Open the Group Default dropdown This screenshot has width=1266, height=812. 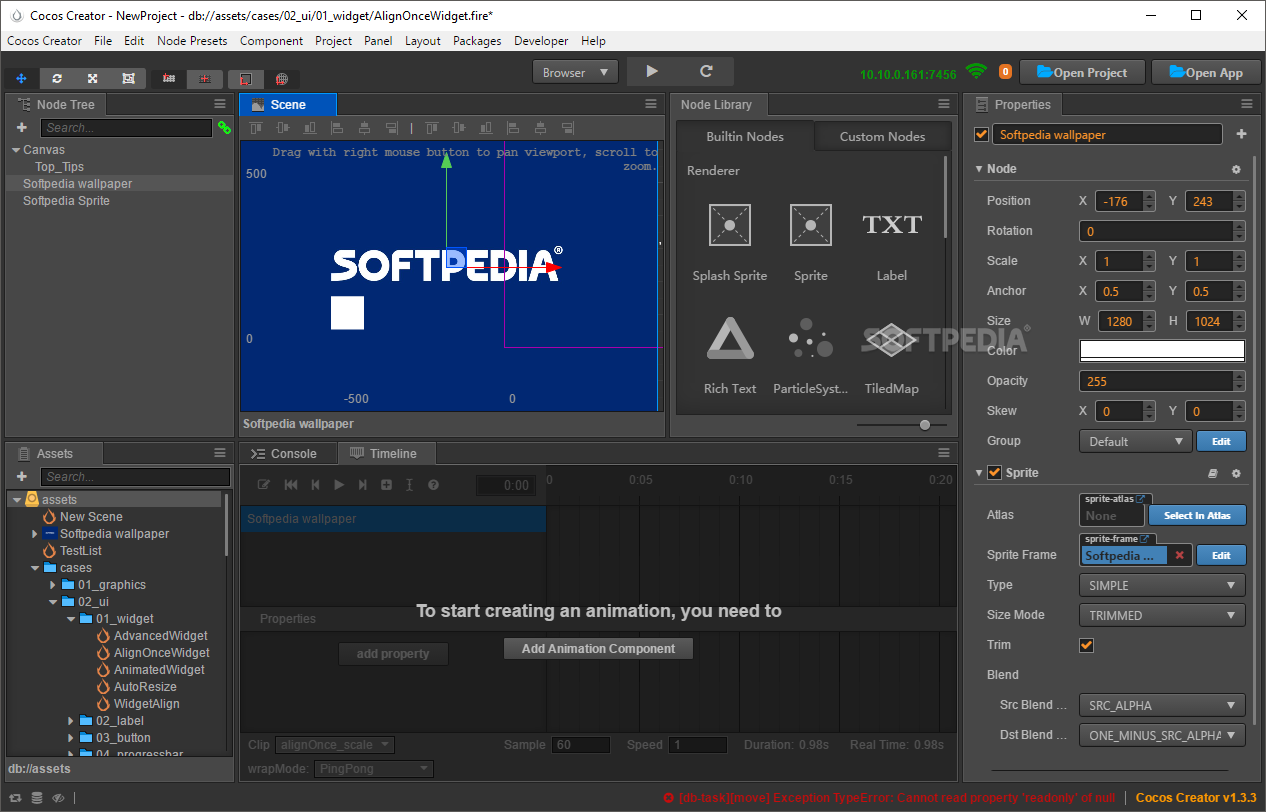pyautogui.click(x=1135, y=441)
